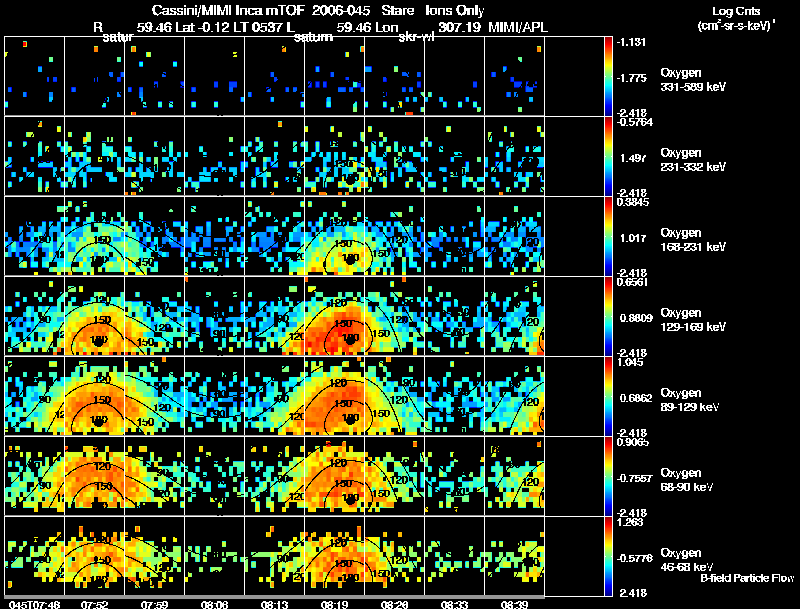Viewport: 800px width, 609px height.
Task: Open the 129-169 keV panel at 08:19
Action: (x=335, y=316)
